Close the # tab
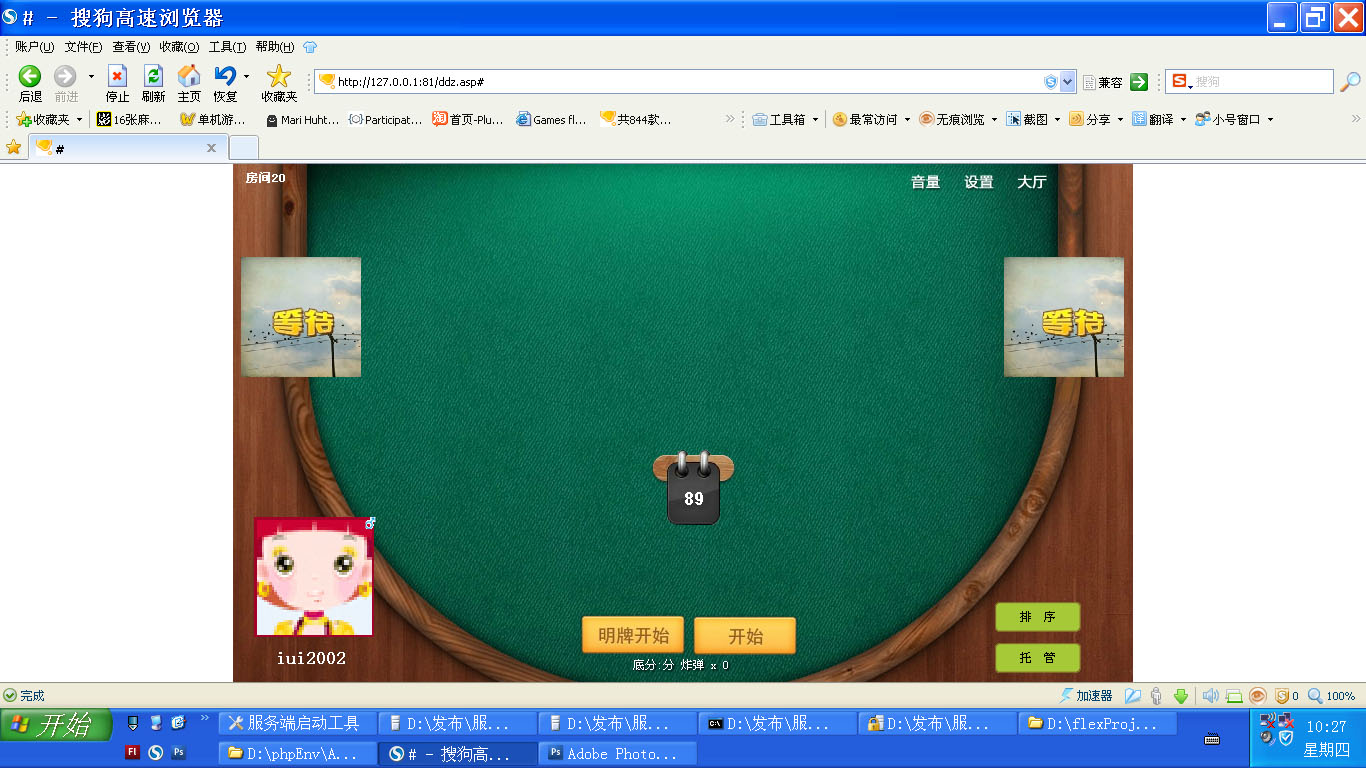This screenshot has height=768, width=1366. tap(211, 148)
